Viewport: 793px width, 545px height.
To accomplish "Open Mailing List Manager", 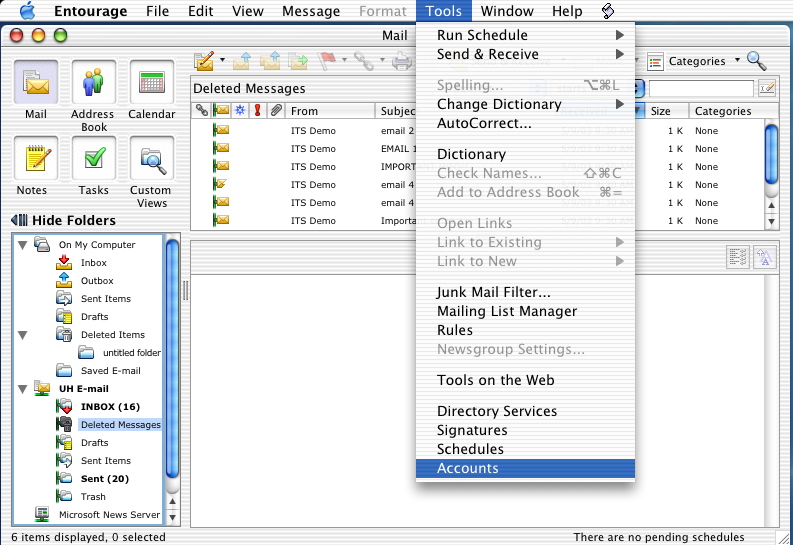I will point(525,311).
